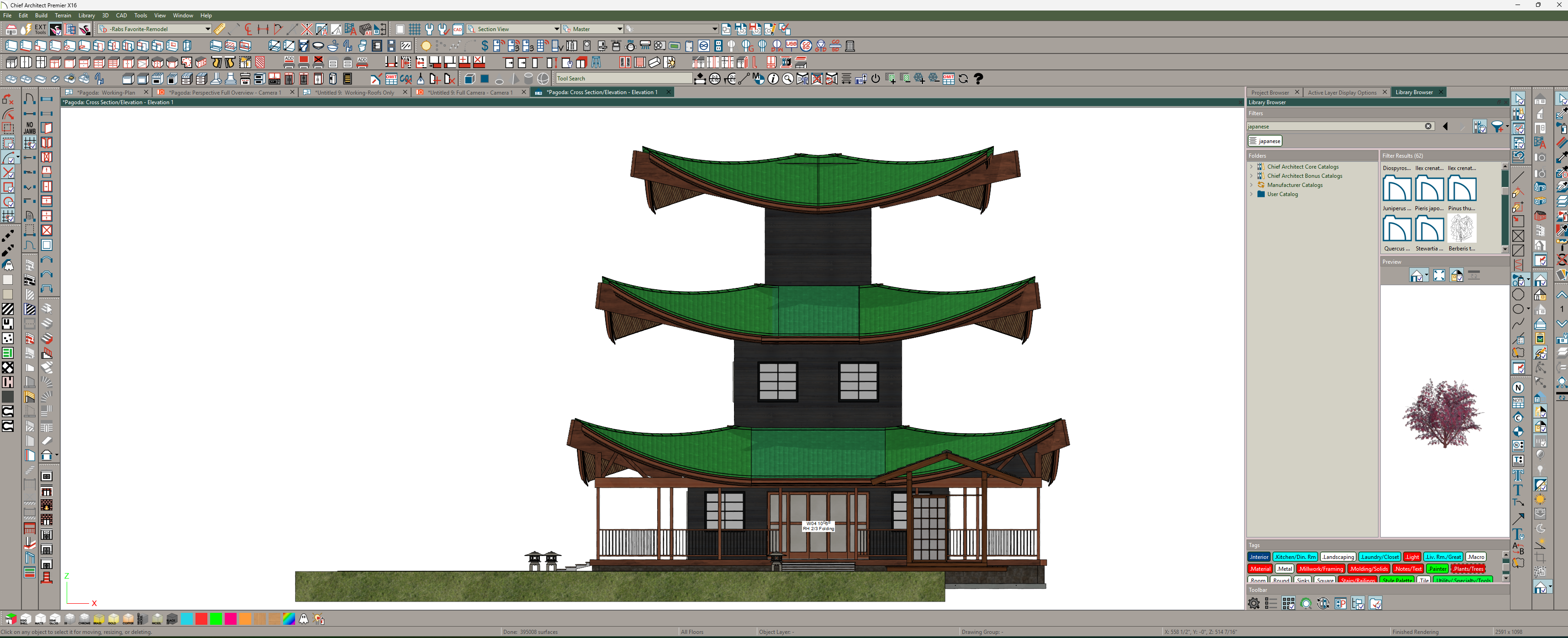This screenshot has width=1568, height=638.
Task: Go back with library left arrow
Action: click(1446, 127)
